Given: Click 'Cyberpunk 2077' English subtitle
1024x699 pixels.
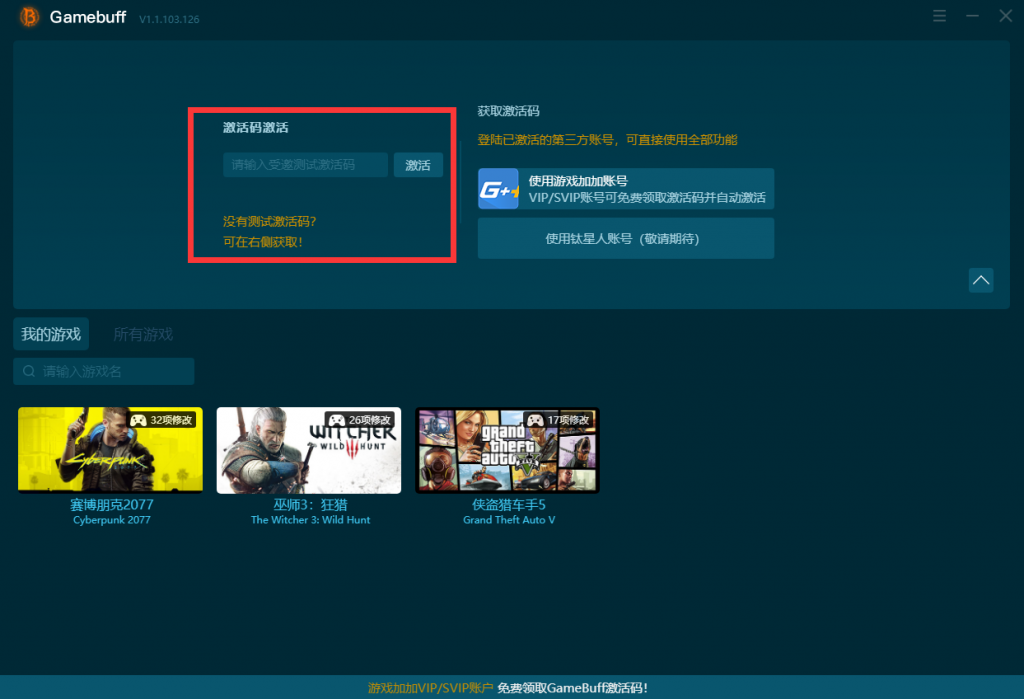Looking at the screenshot, I should coord(112,520).
